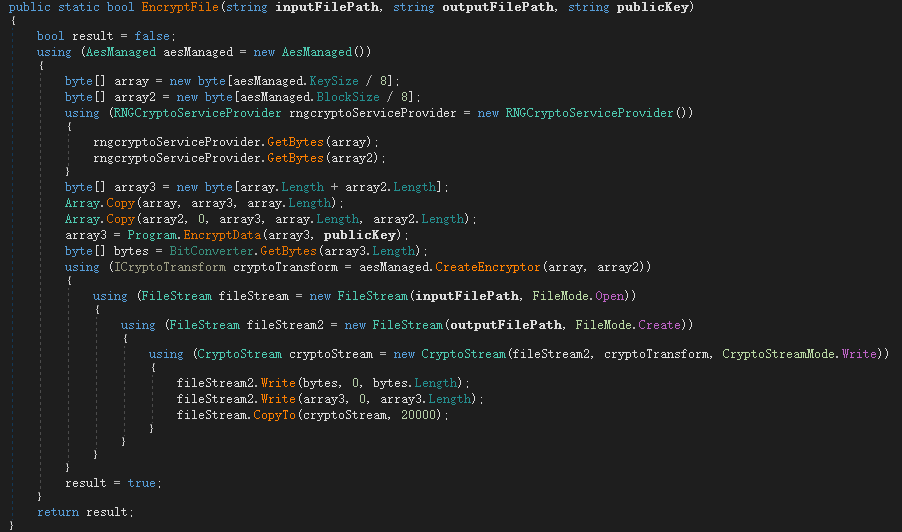Click the publicKey parameter in the method signature
The image size is (902, 532).
point(652,7)
